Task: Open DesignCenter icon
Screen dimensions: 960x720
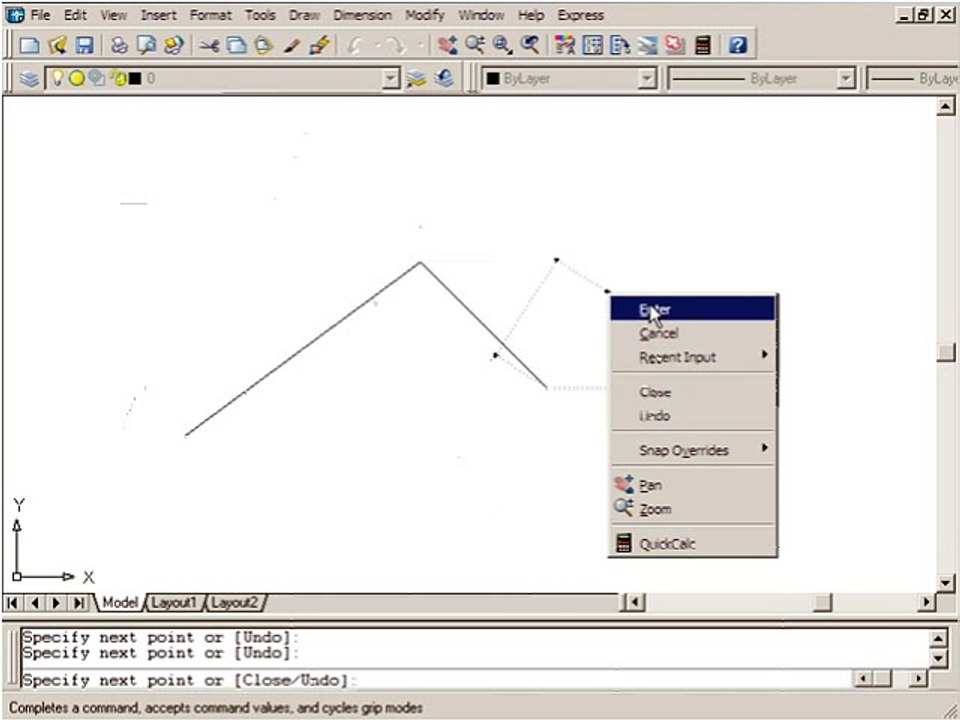Action: (593, 45)
